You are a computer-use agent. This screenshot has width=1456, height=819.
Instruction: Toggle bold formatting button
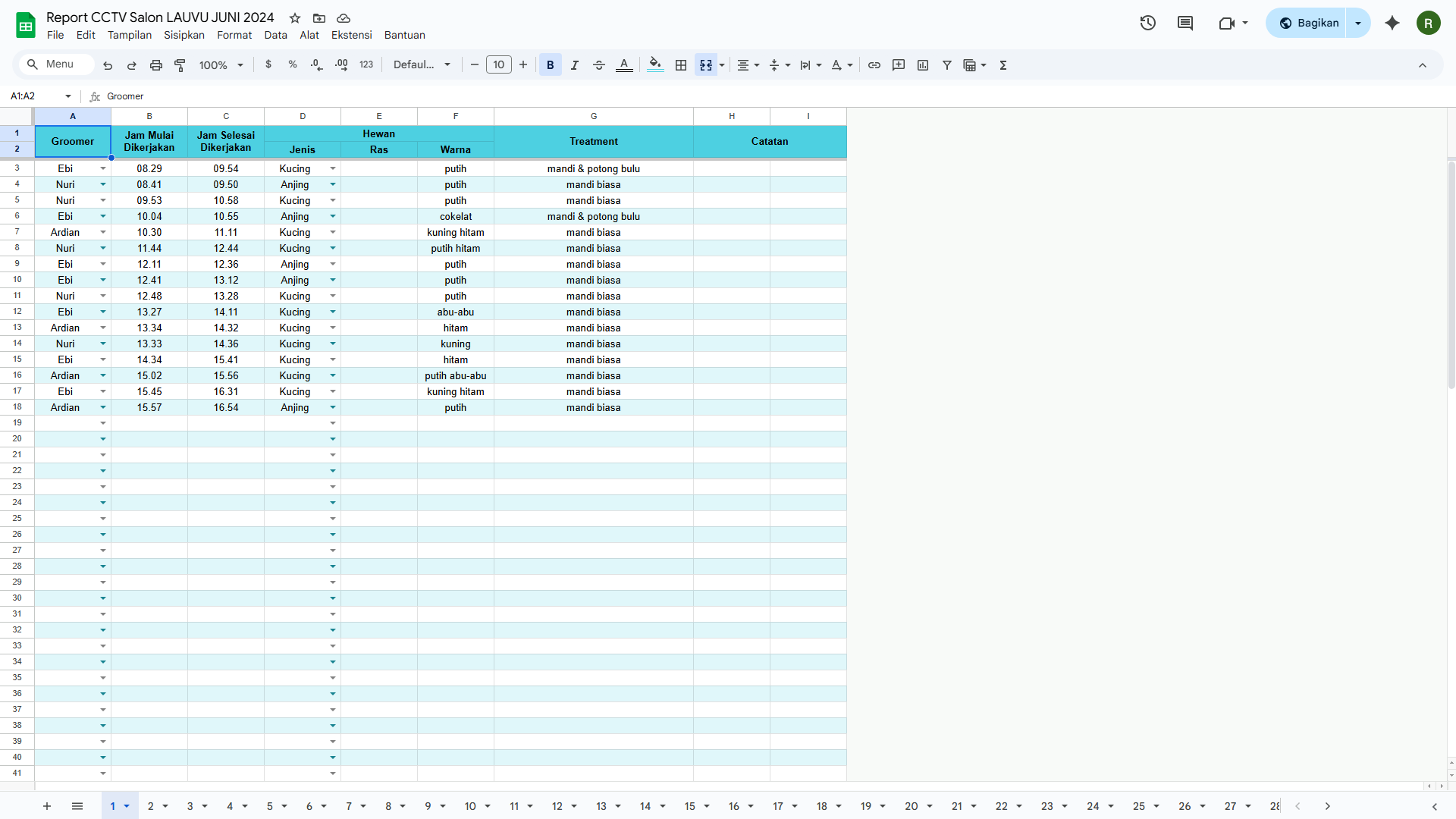551,65
